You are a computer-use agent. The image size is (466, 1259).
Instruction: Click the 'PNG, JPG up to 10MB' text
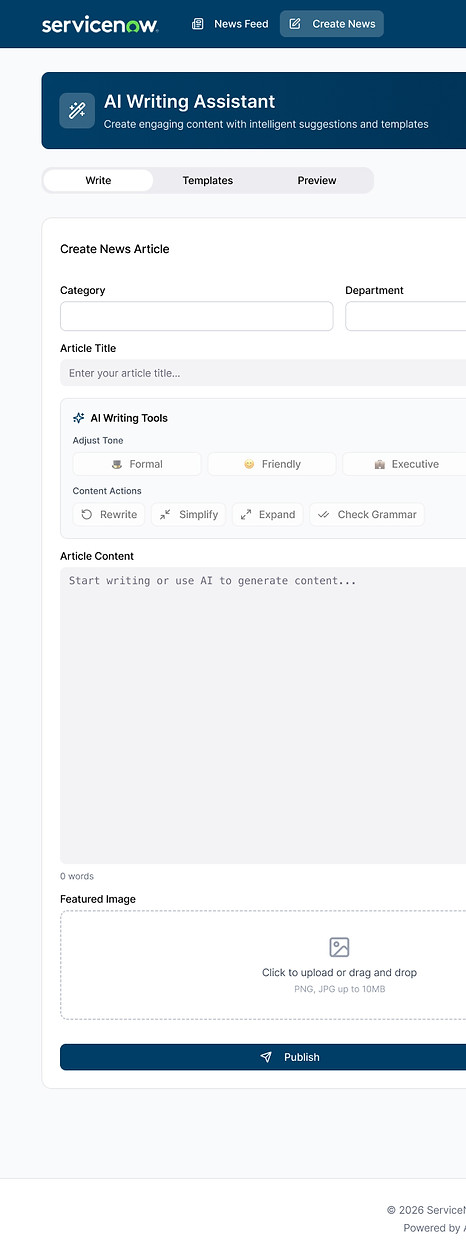point(339,989)
